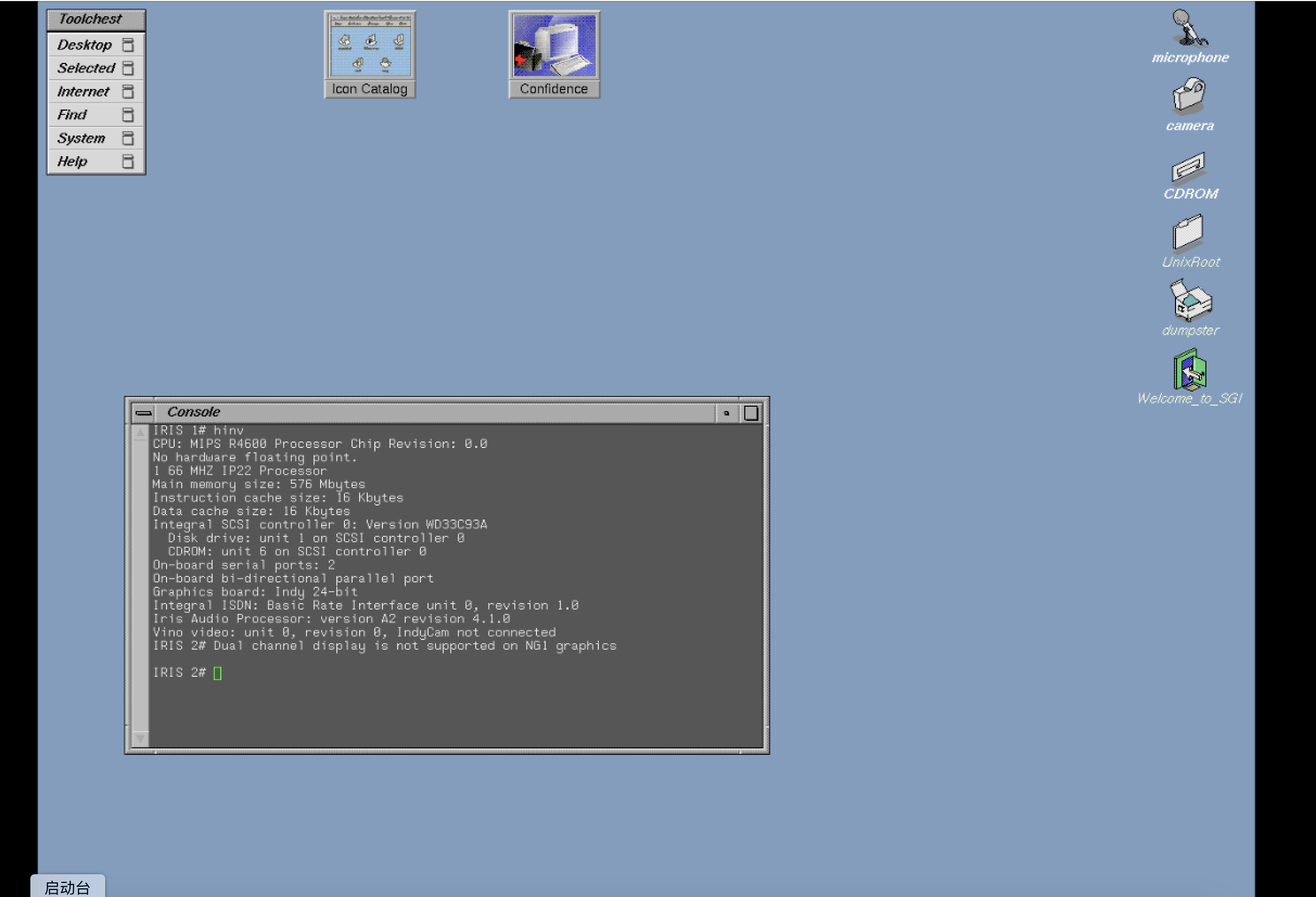
Task: Open the Icon Catalog application
Action: pyautogui.click(x=370, y=46)
